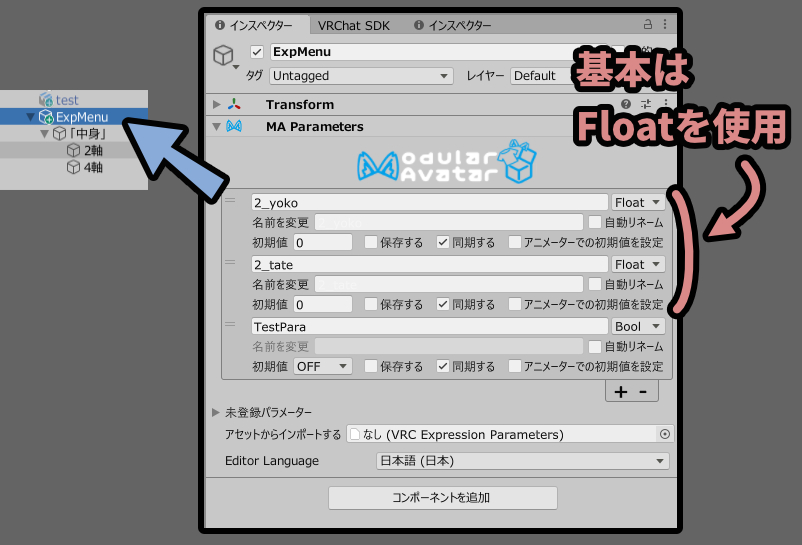Screen dimensions: 802x545
Task: Click the cube icon of 4軸 object
Action: click(74, 167)
